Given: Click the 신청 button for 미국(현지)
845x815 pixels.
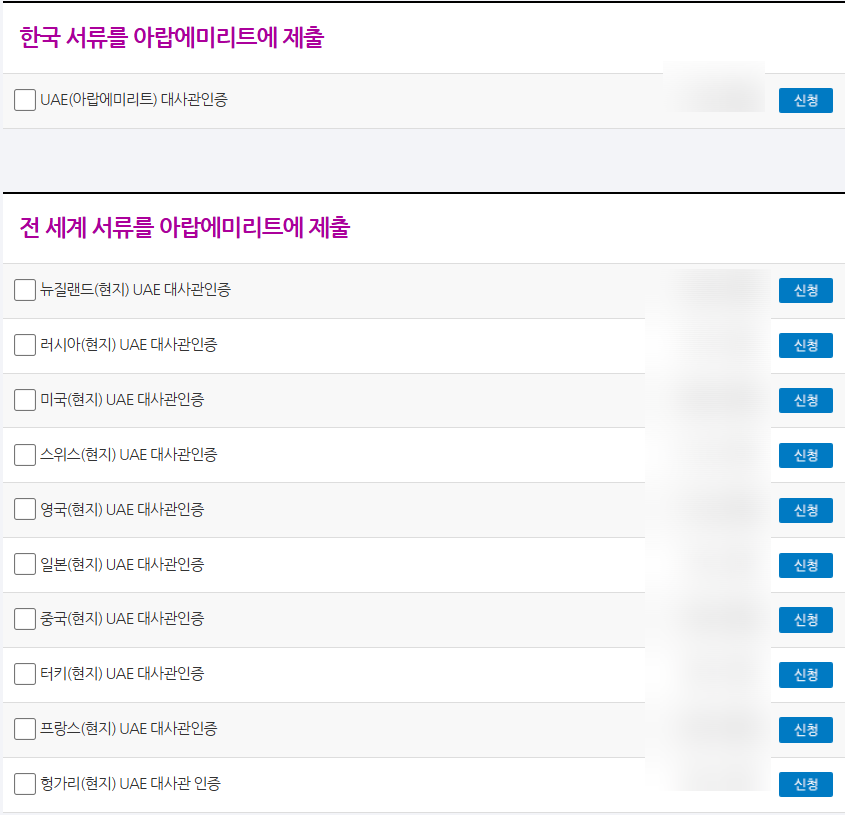Looking at the screenshot, I should [x=806, y=400].
